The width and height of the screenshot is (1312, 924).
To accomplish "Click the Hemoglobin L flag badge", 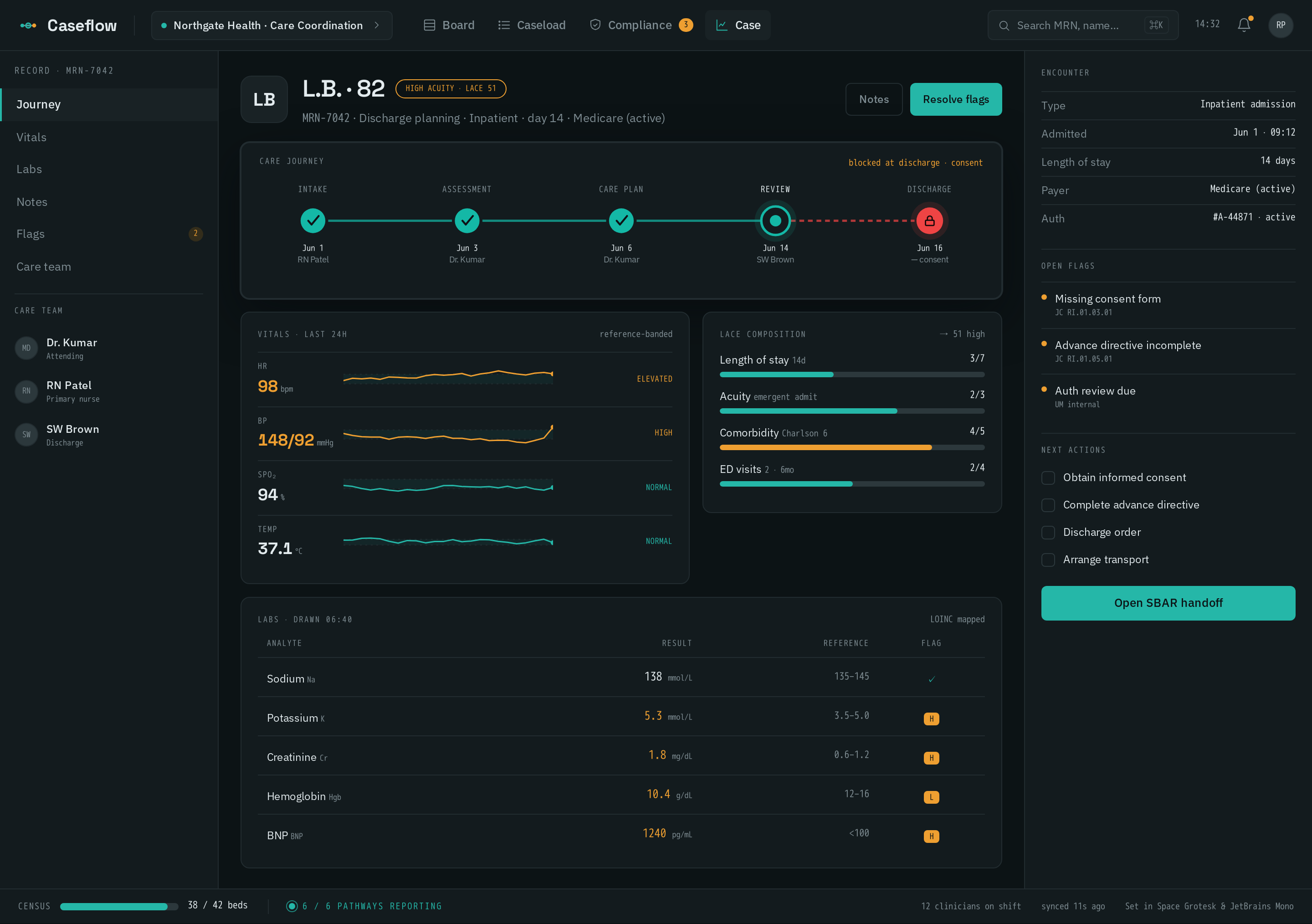I will point(932,797).
